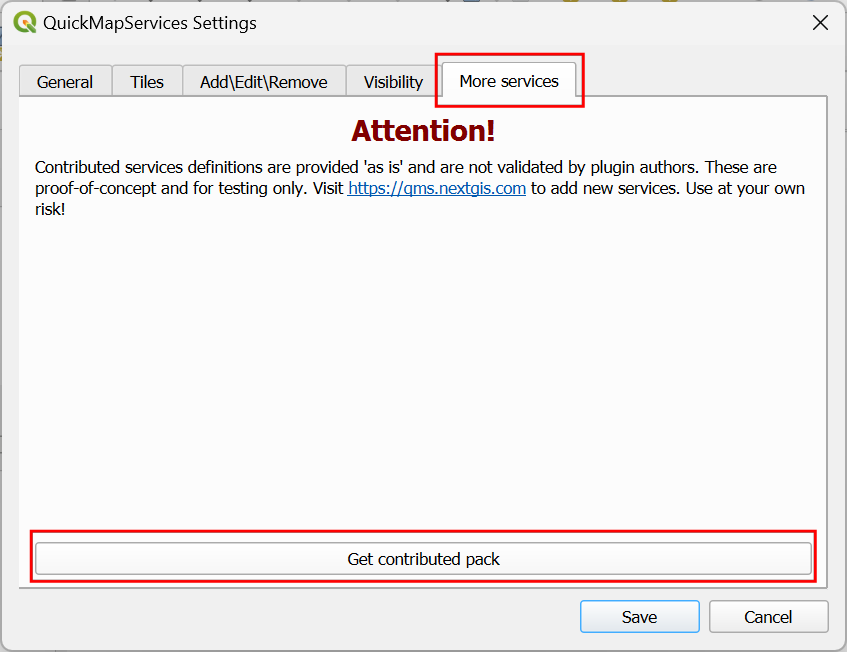Save the plugin settings

[639, 617]
